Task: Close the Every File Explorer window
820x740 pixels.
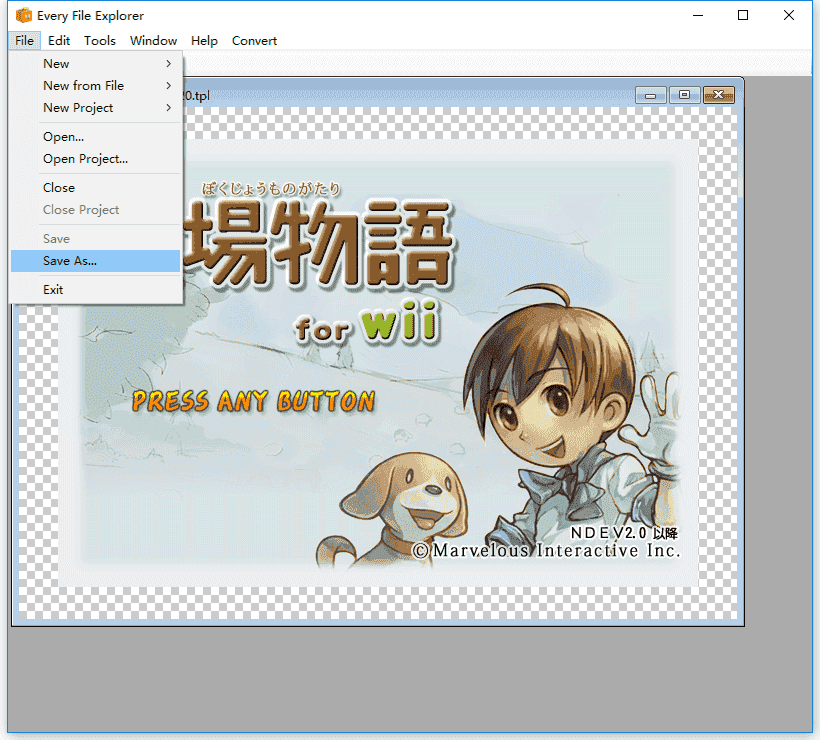Action: [789, 16]
